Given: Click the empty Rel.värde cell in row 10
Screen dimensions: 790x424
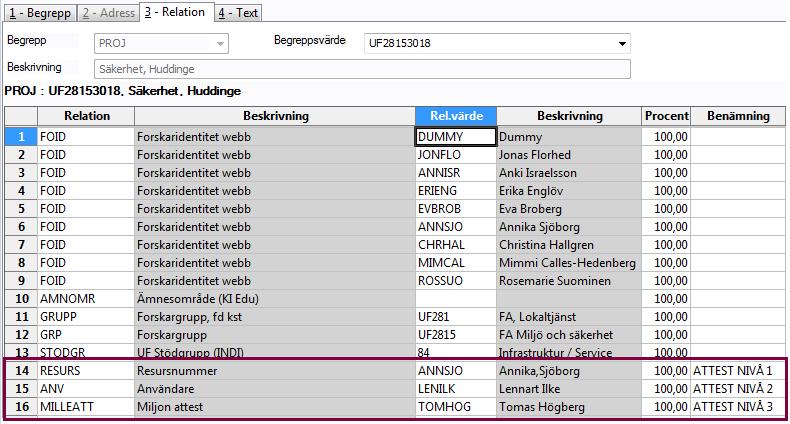Looking at the screenshot, I should coord(455,299).
